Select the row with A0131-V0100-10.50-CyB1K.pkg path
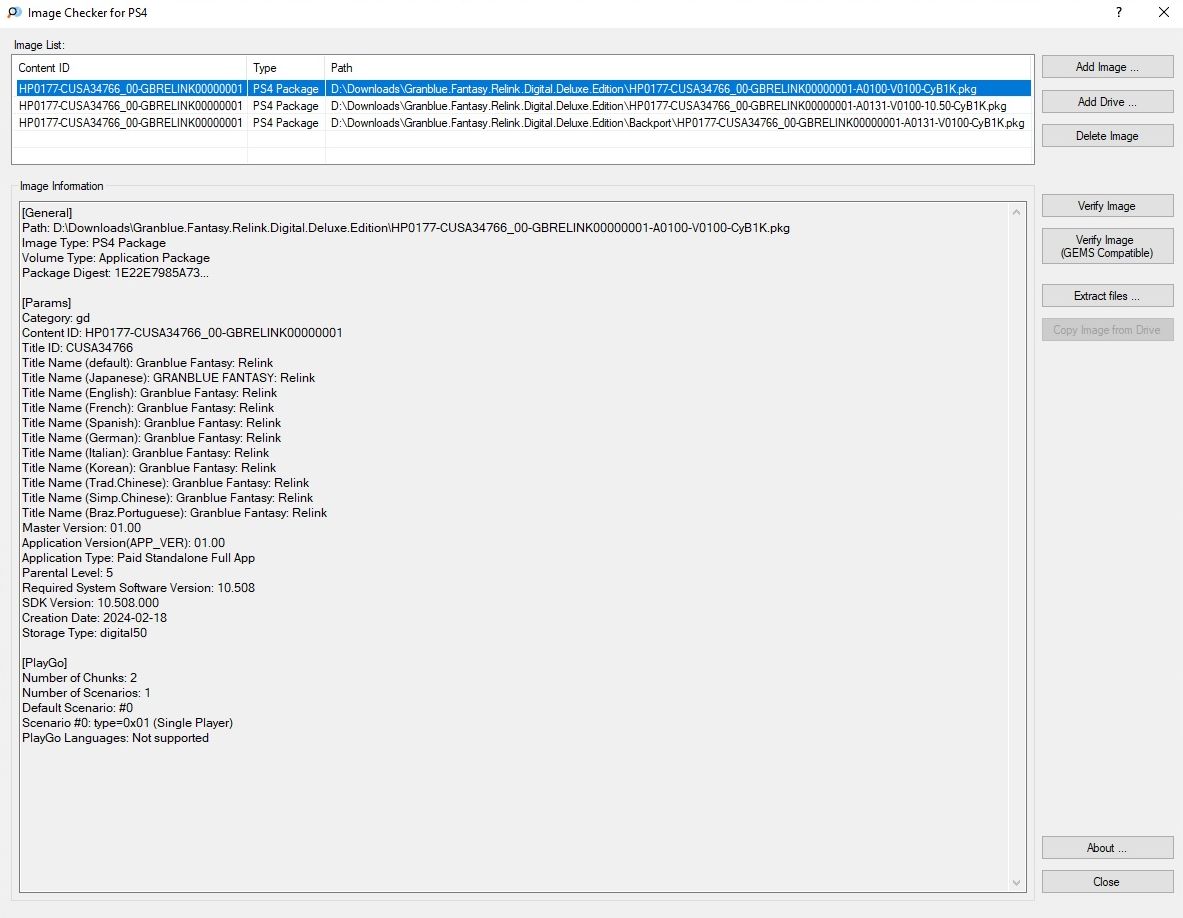Screen dimensions: 1183x918 [x=524, y=106]
